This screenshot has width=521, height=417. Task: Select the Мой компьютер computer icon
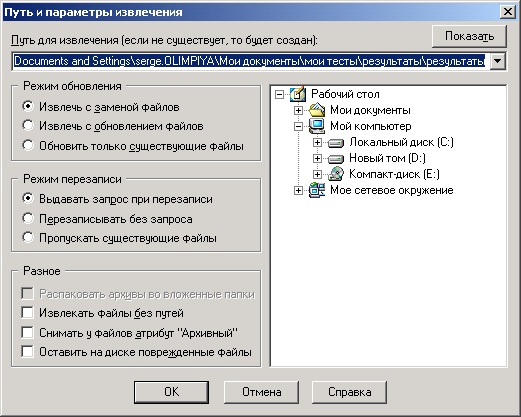[317, 126]
